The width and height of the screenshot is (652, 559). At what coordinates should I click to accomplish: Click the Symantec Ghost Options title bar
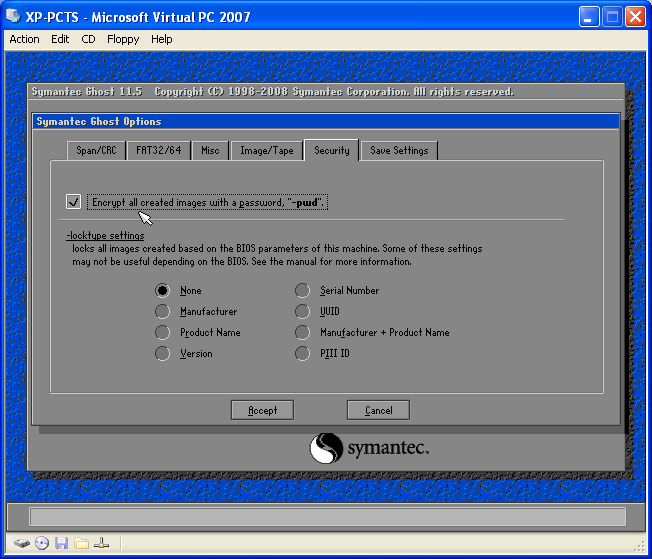tap(326, 121)
